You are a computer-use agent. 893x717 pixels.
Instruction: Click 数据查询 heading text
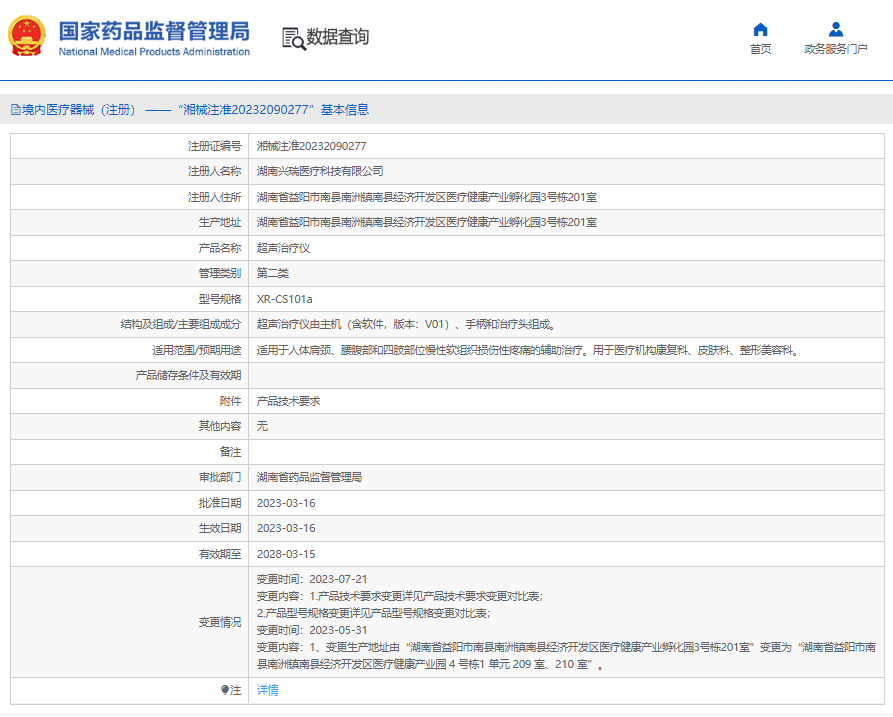point(338,37)
